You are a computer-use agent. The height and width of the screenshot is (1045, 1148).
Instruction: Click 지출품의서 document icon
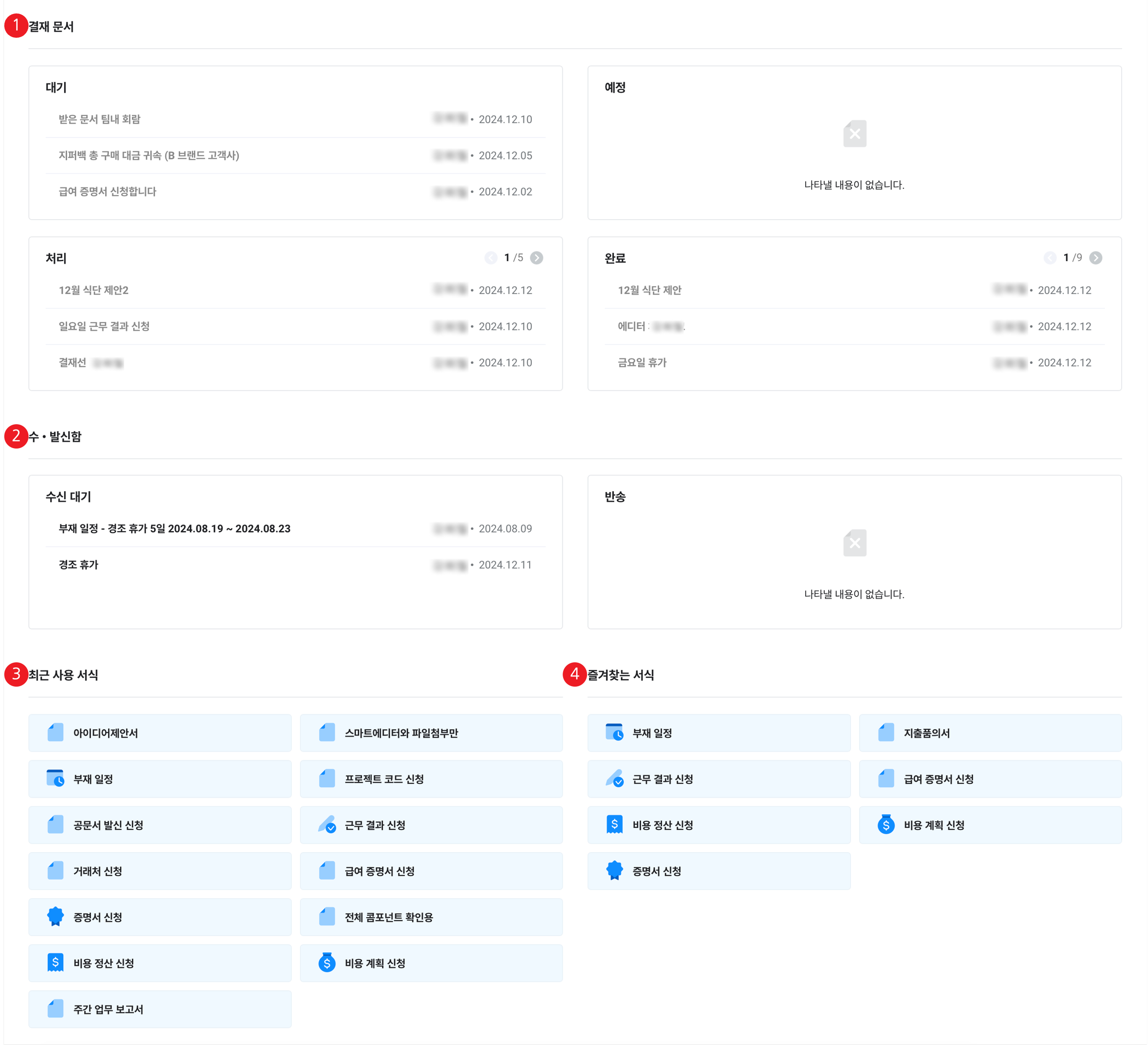[885, 733]
